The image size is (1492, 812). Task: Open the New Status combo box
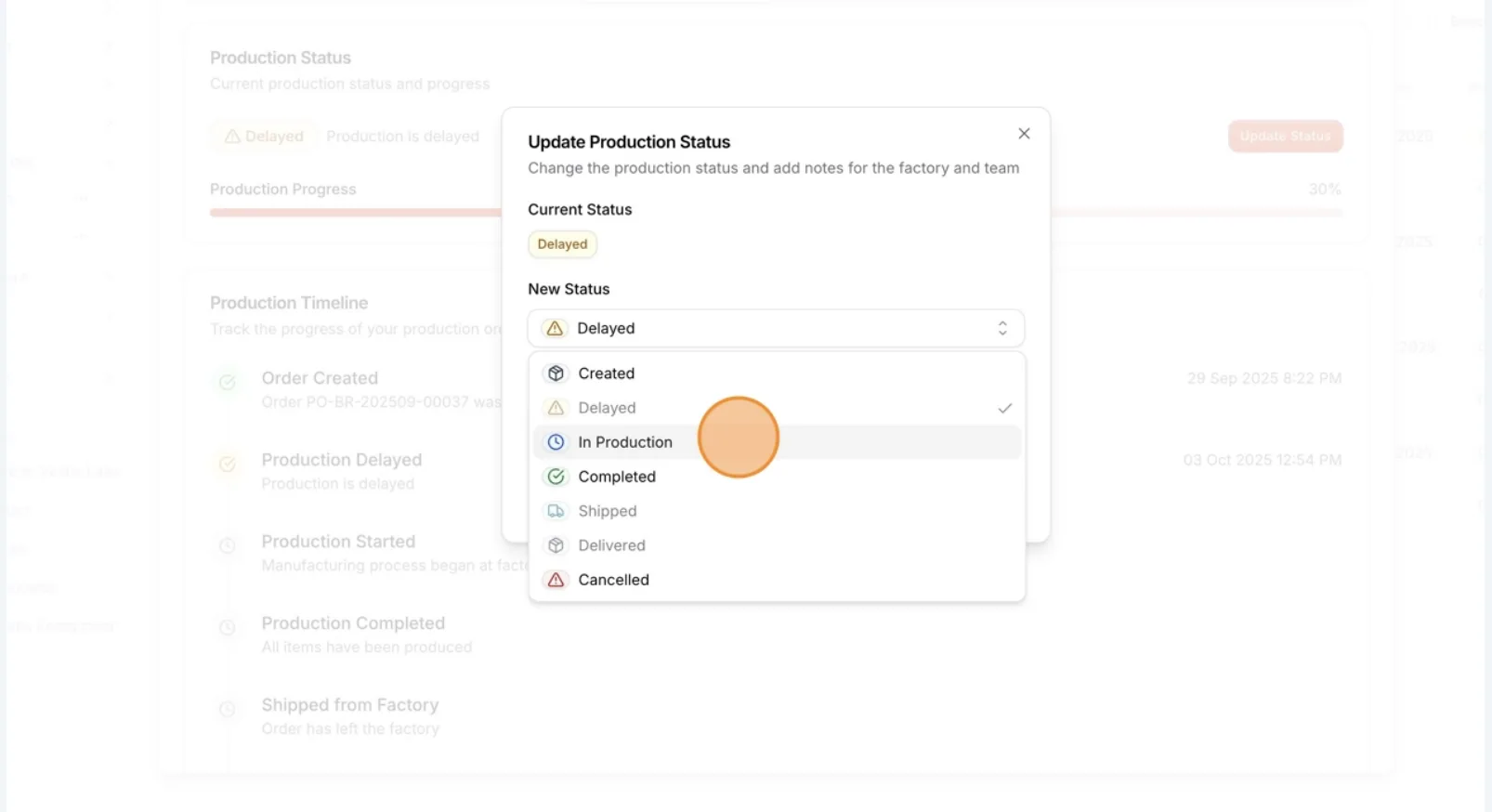point(777,328)
